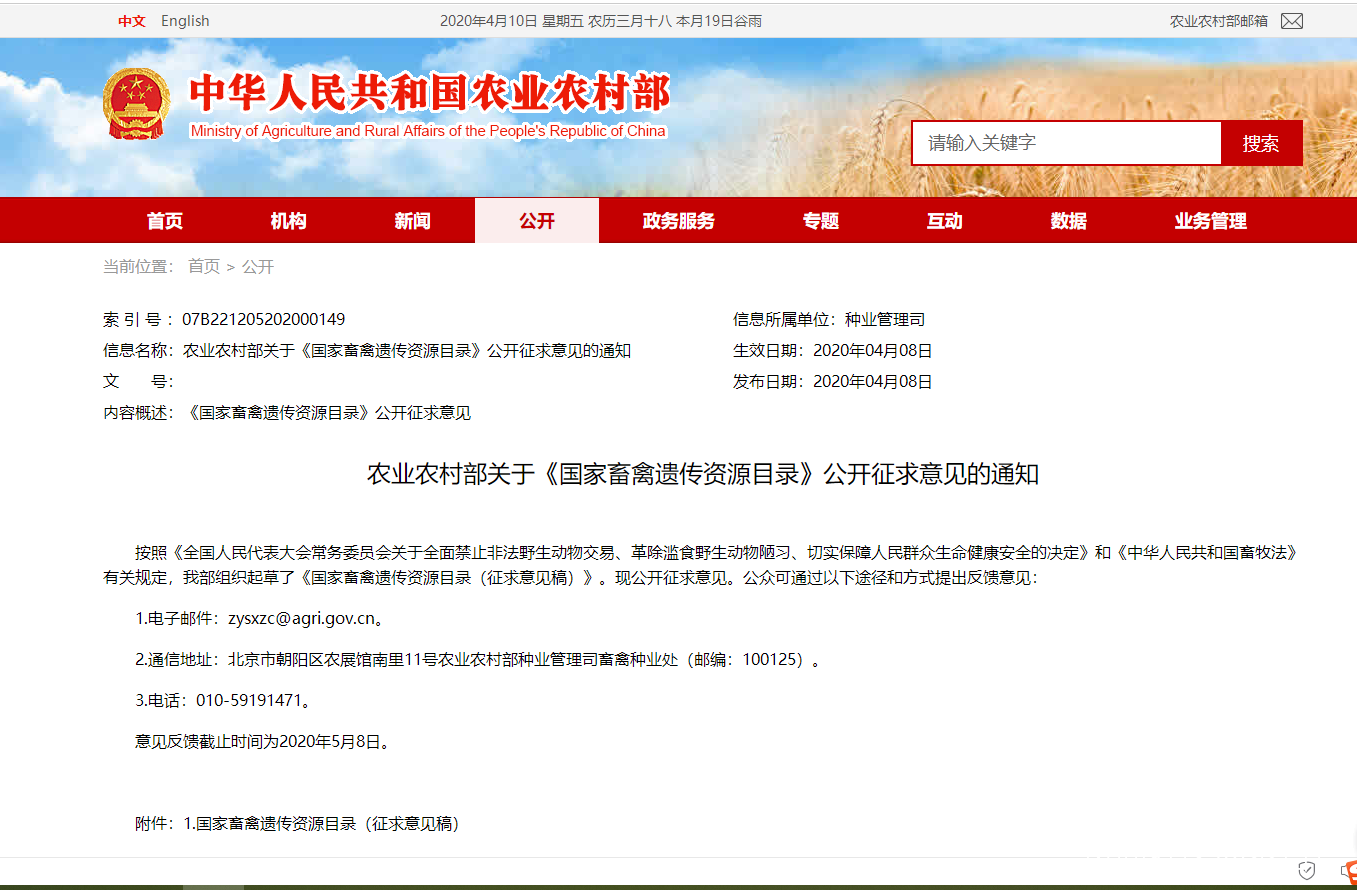Click the 信息名称 value text
The width and height of the screenshot is (1357, 890).
pos(407,351)
